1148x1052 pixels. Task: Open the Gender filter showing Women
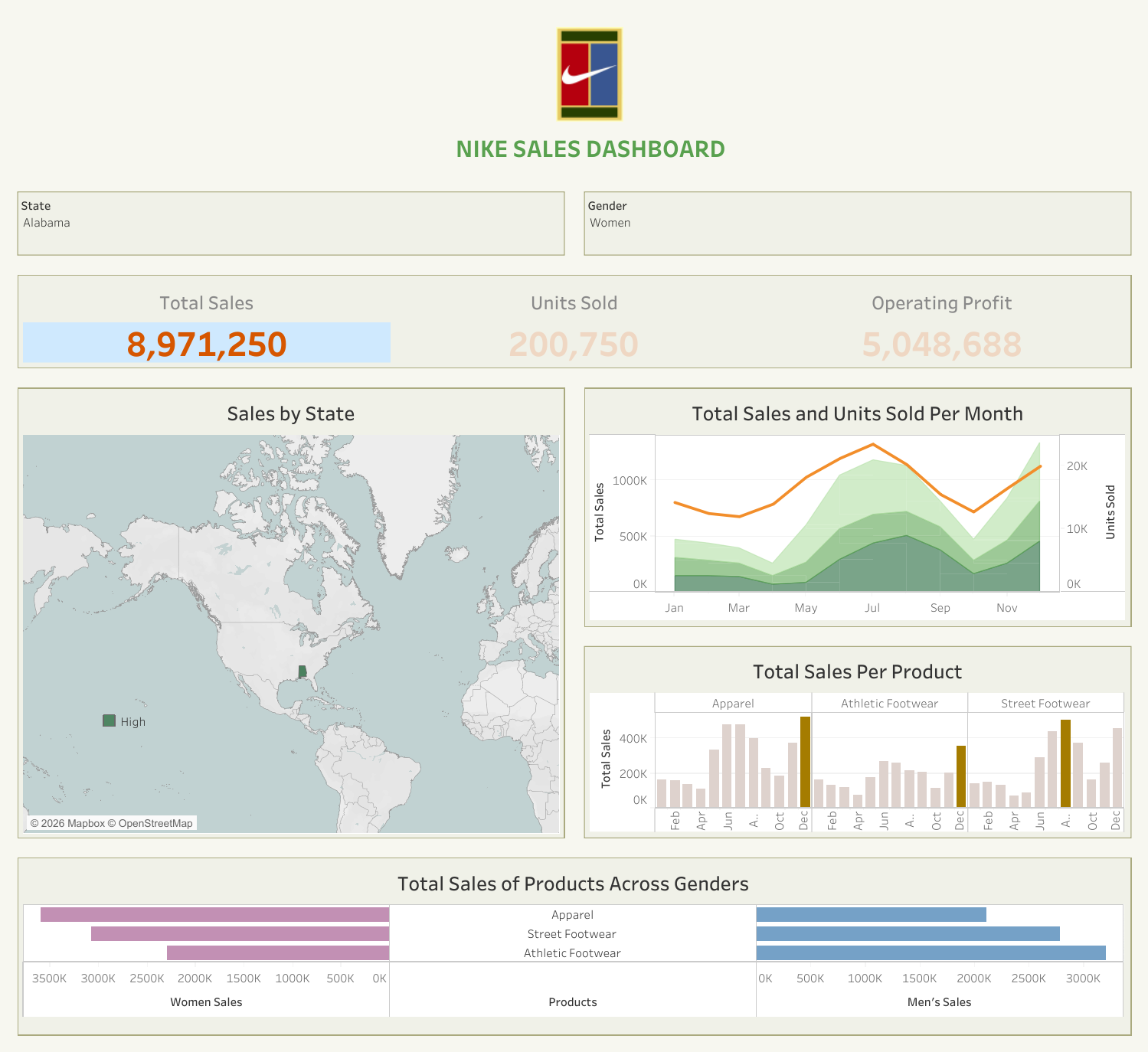click(856, 223)
